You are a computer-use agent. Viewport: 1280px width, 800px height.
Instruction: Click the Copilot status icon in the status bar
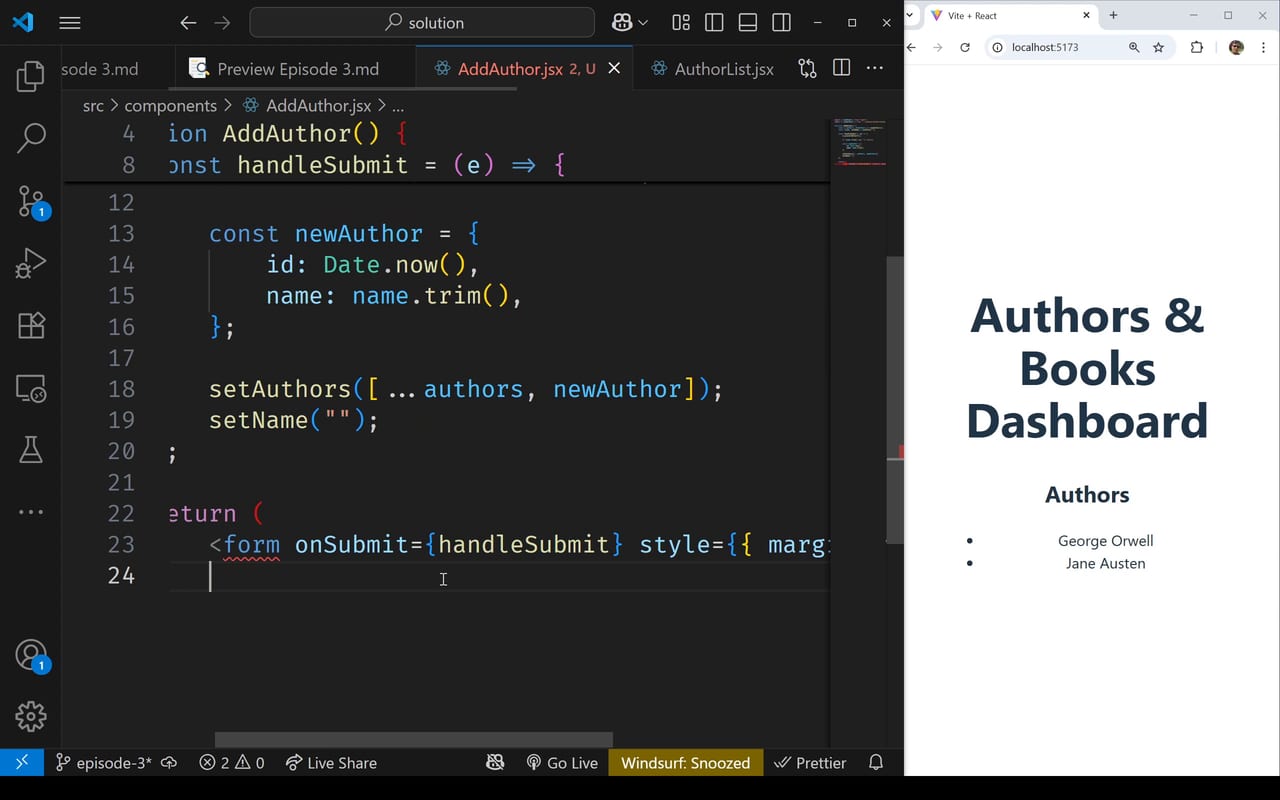click(495, 763)
